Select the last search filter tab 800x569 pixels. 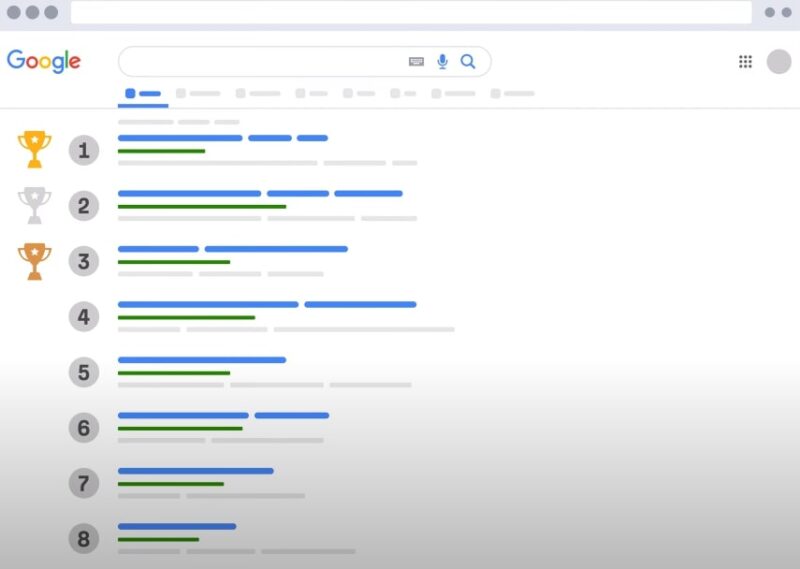512,93
